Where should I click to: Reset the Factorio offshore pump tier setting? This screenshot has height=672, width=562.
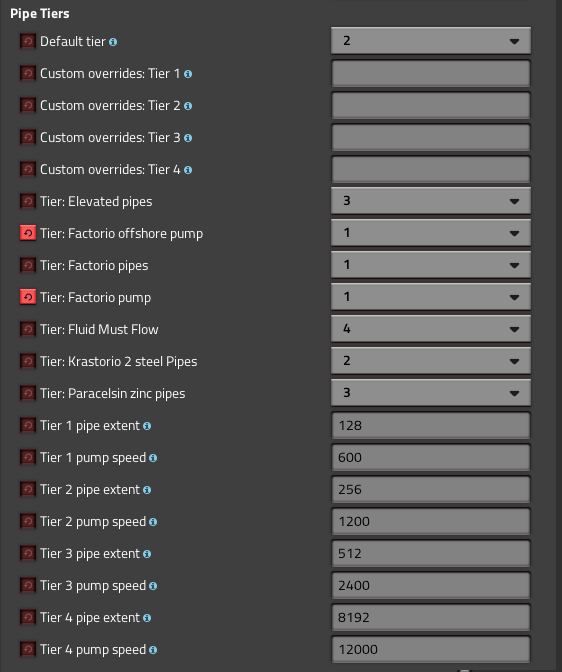coord(28,234)
